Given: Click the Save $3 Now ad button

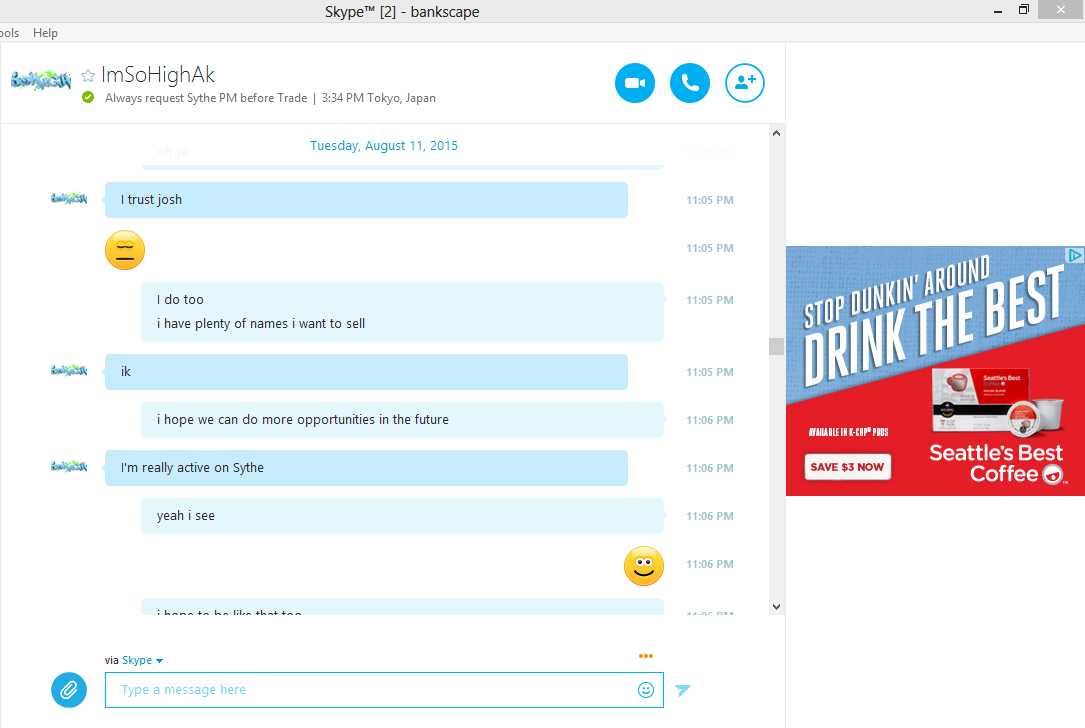Looking at the screenshot, I should (x=847, y=467).
